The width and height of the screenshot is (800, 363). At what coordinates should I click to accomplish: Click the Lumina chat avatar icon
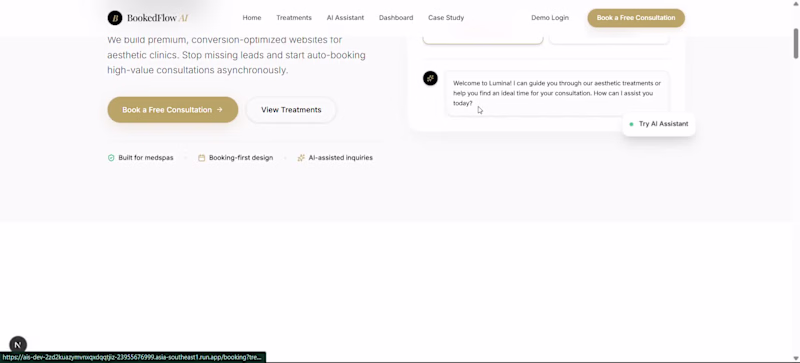click(430, 78)
